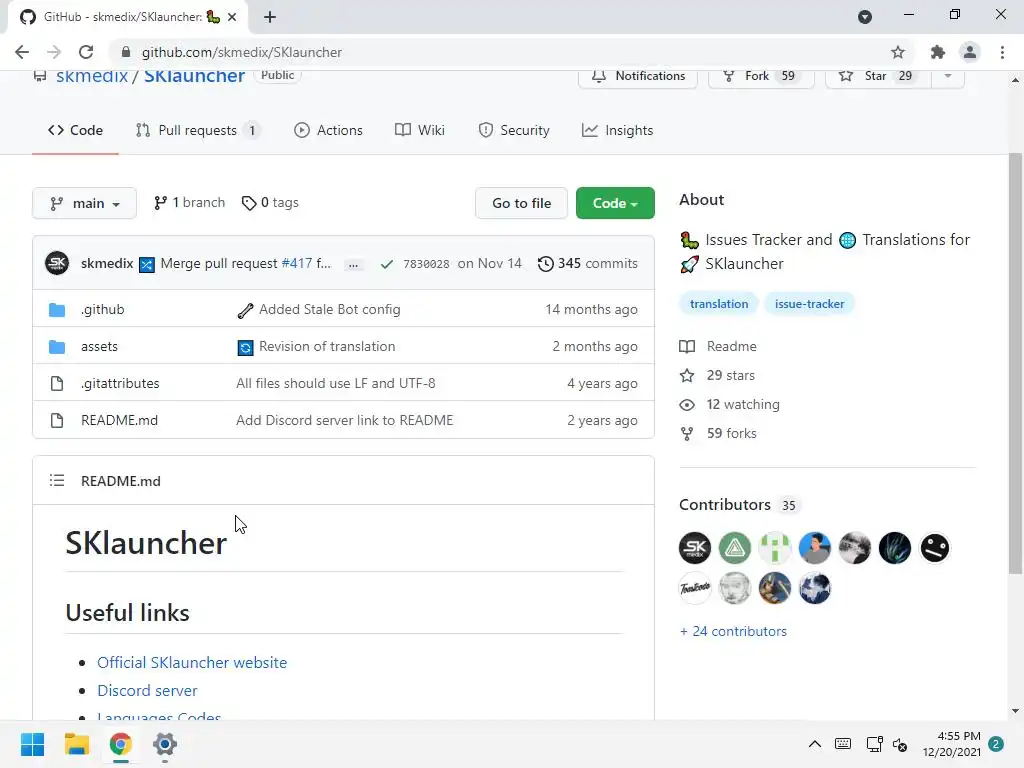The image size is (1024, 768).
Task: Open the Pull requests tab
Action: point(198,130)
